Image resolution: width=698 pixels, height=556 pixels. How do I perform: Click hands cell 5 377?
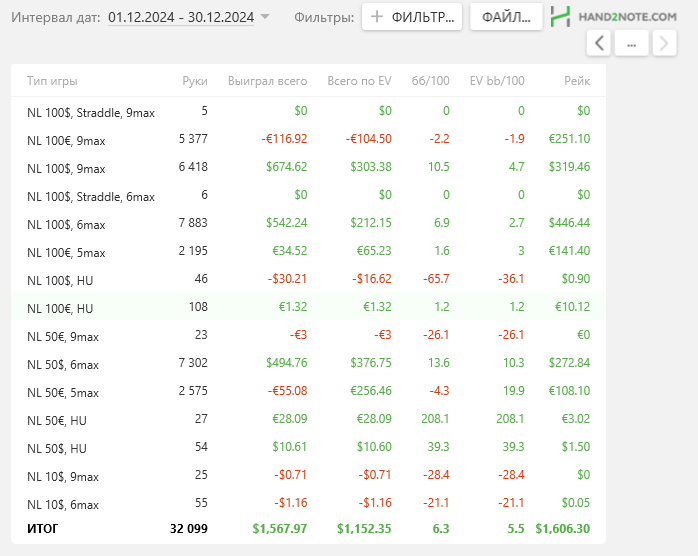coord(193,139)
